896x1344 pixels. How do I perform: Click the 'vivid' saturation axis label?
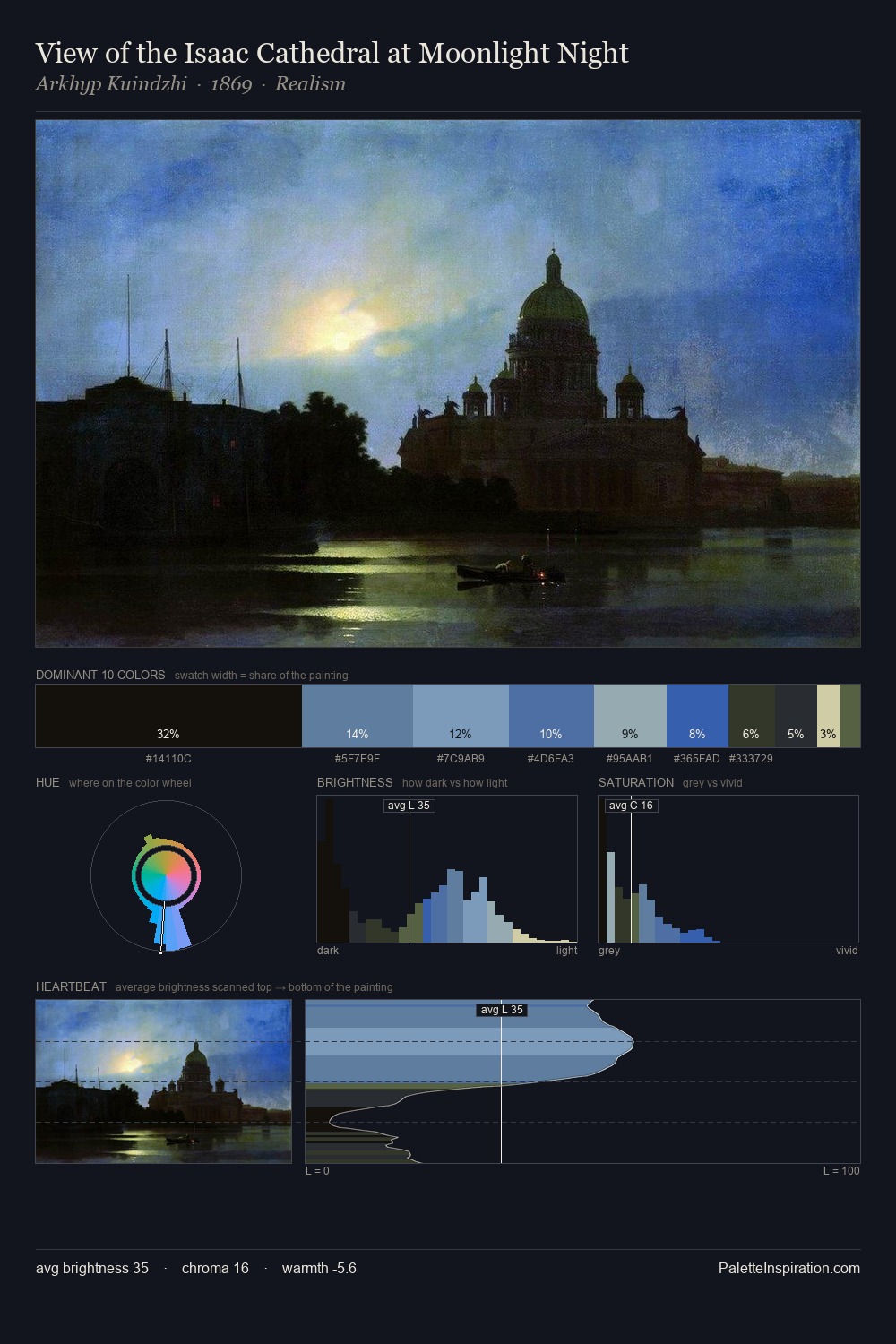click(847, 951)
